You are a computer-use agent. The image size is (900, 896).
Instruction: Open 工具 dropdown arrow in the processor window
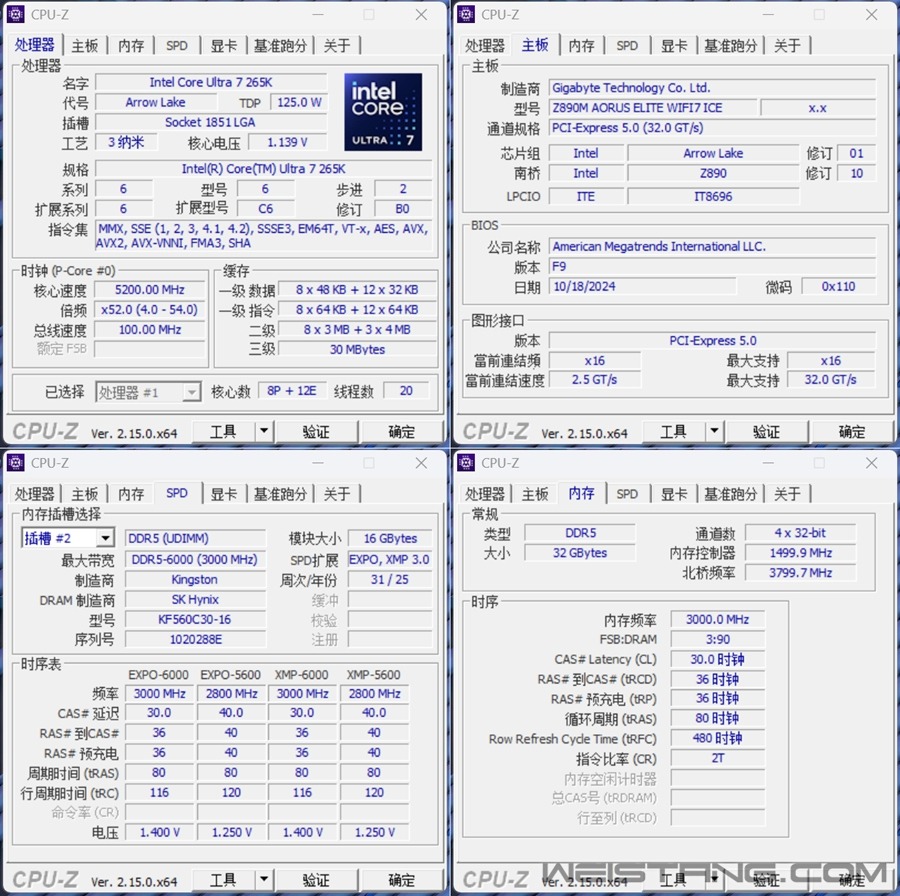[263, 430]
